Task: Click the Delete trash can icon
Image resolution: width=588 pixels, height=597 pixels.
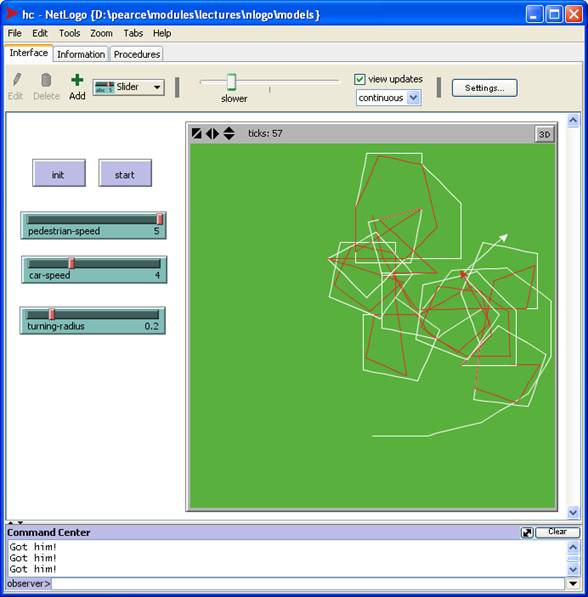Action: click(46, 80)
